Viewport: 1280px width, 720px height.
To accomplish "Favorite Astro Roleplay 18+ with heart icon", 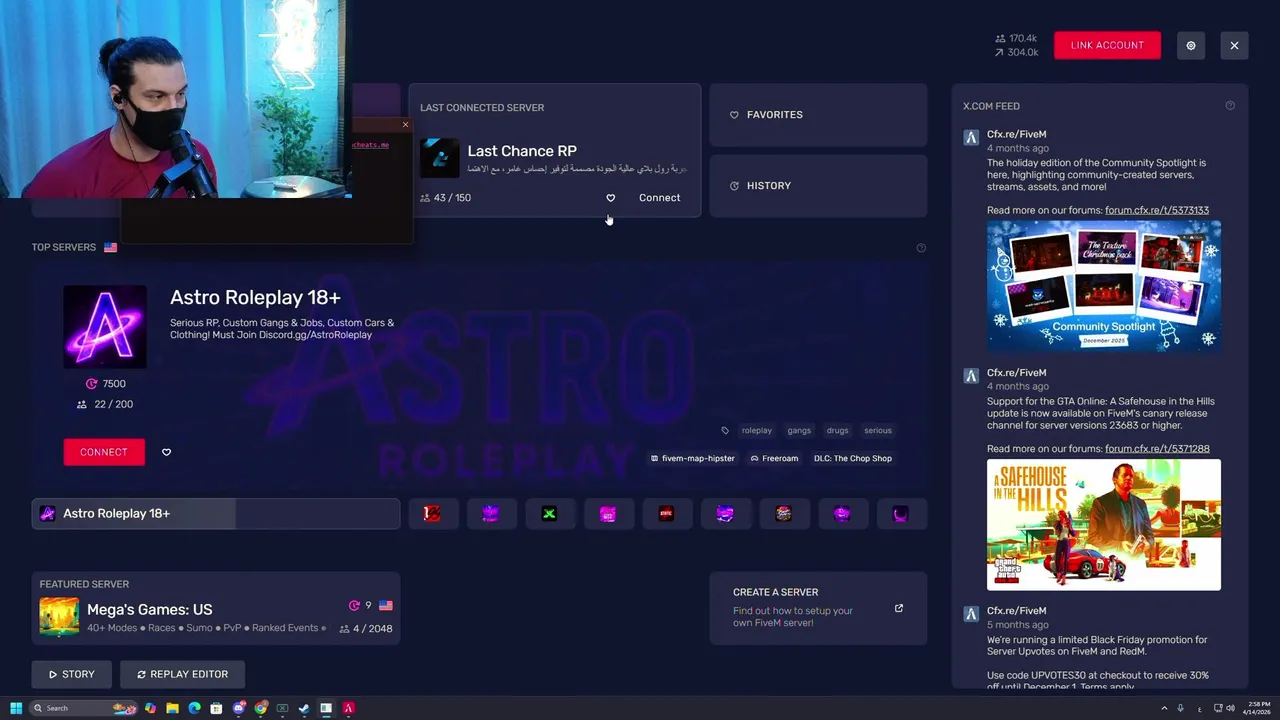I will tap(166, 452).
